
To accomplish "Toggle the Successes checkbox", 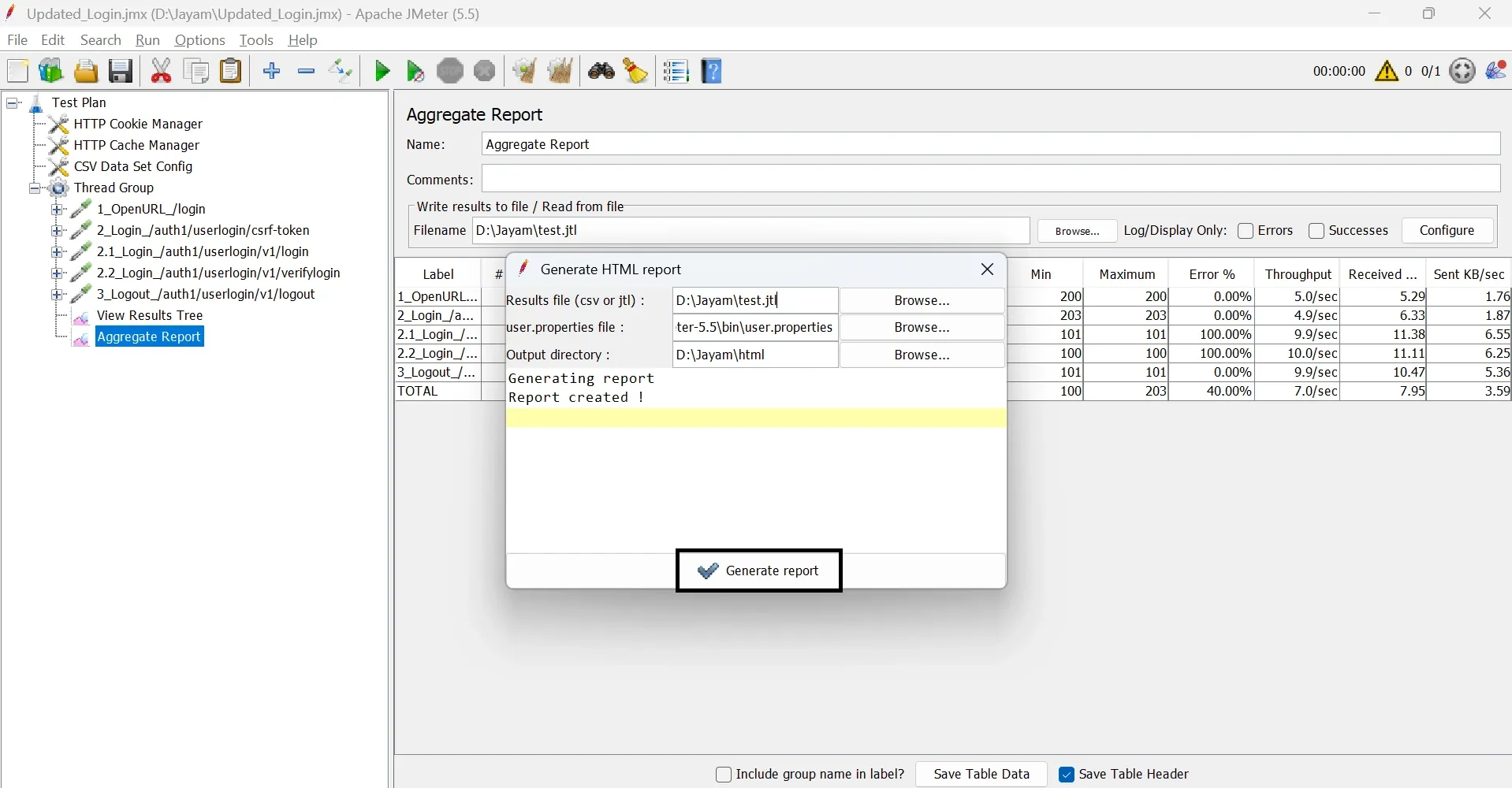I will tap(1316, 231).
